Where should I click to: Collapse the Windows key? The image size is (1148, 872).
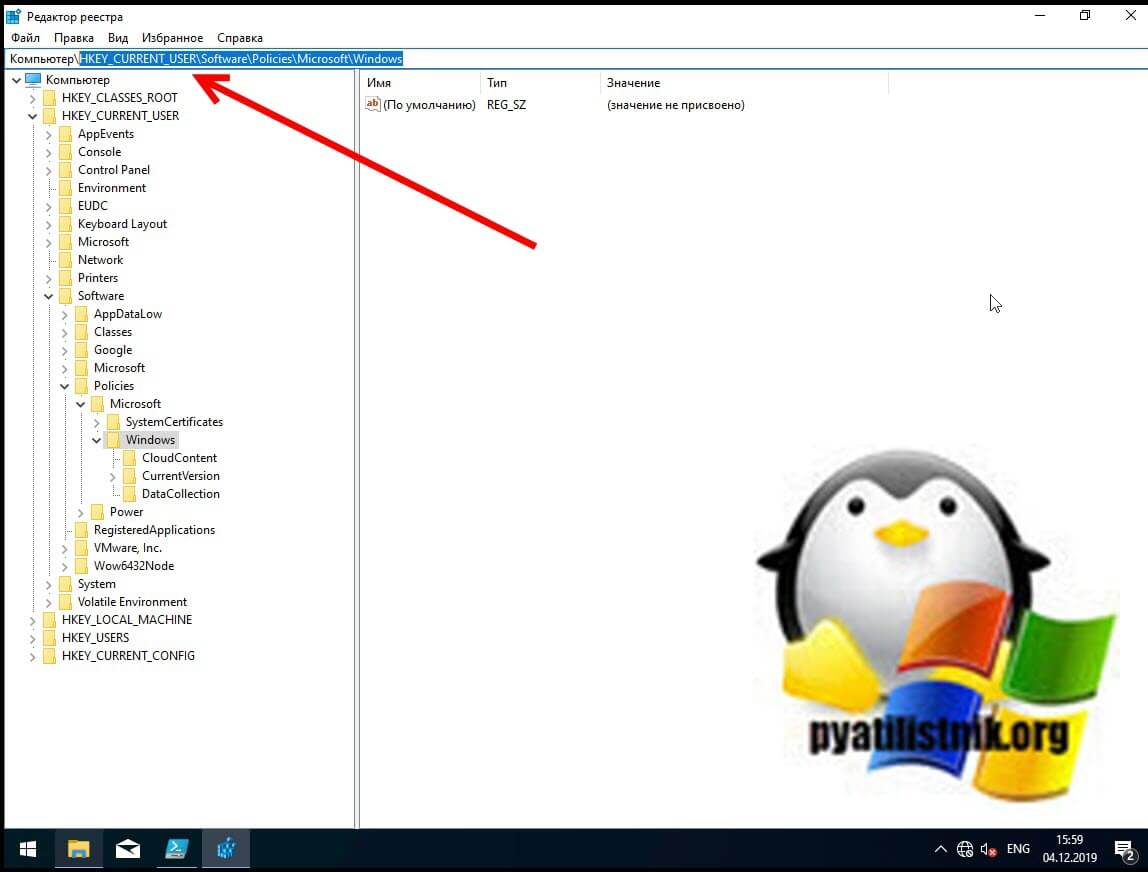pos(97,440)
